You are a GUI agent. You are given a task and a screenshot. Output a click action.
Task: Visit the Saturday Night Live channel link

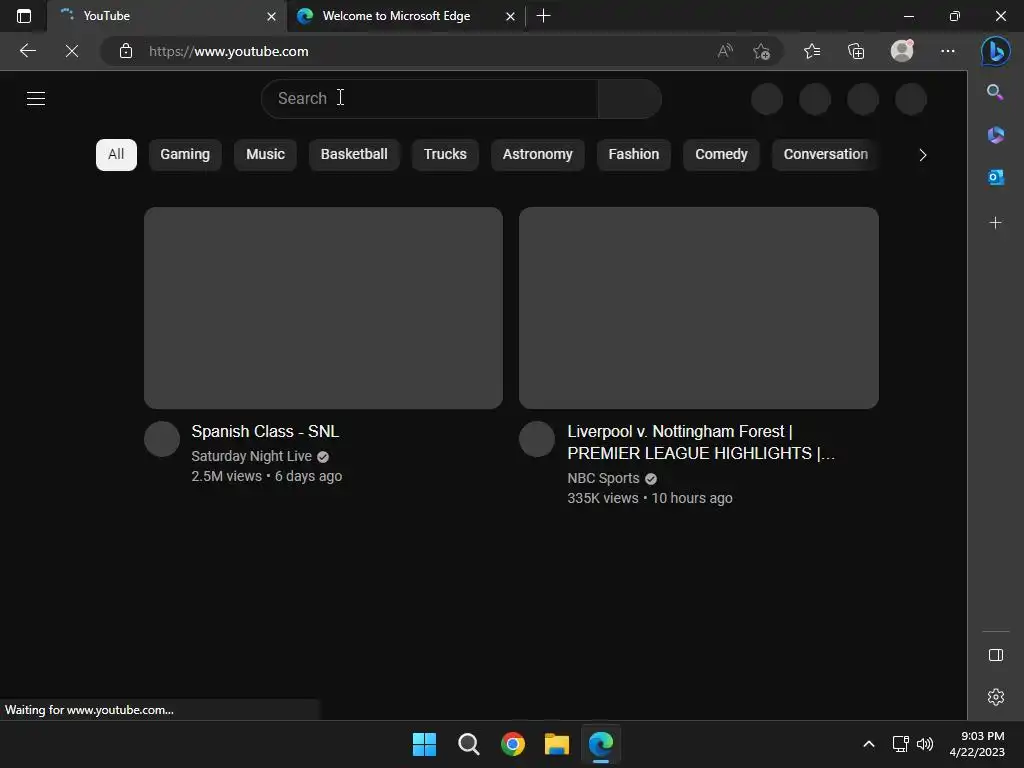(251, 456)
